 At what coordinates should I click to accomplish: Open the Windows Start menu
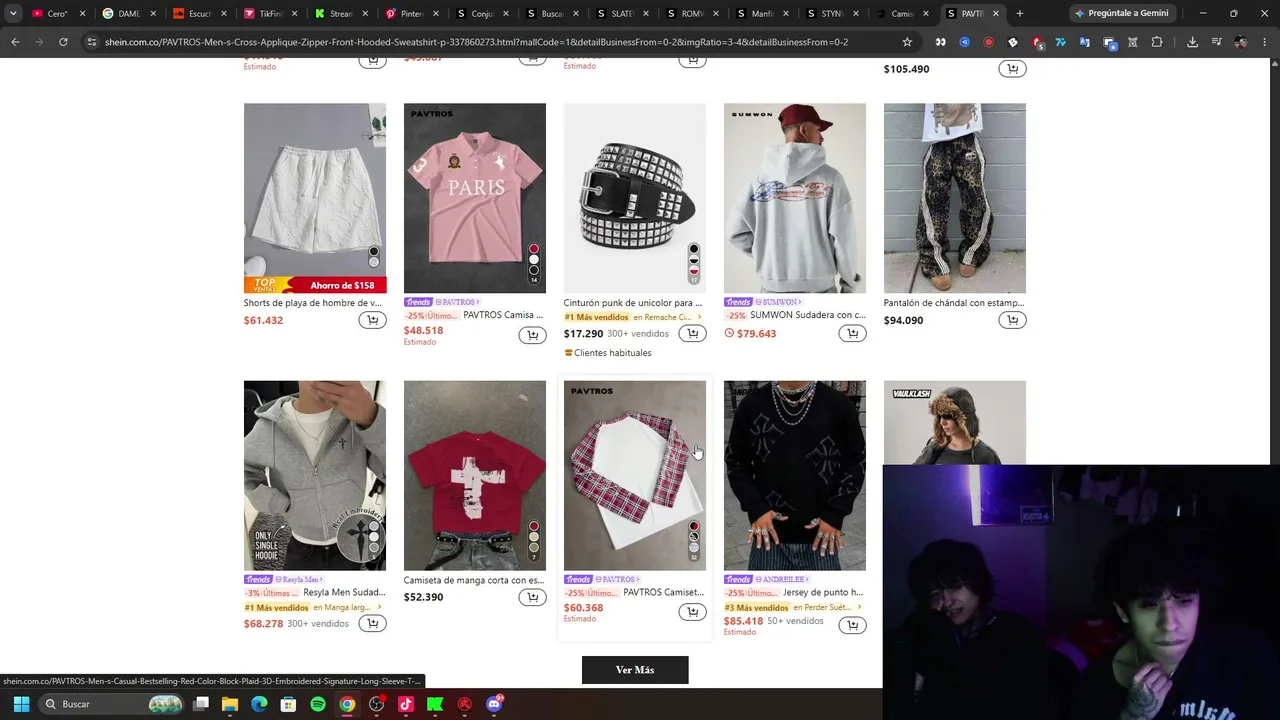tap(21, 704)
